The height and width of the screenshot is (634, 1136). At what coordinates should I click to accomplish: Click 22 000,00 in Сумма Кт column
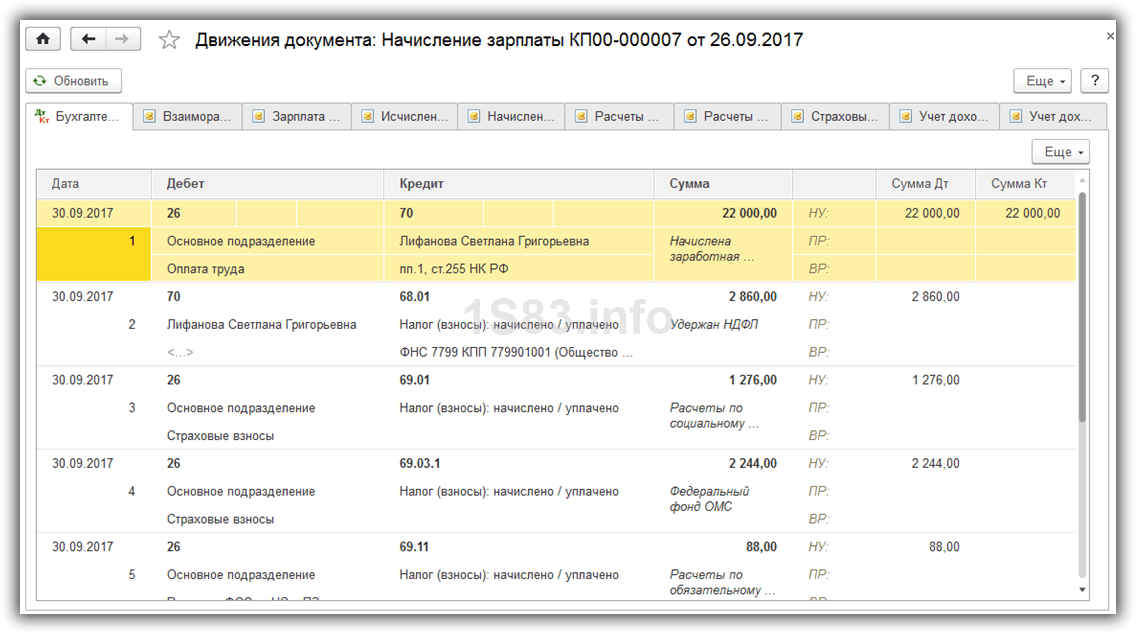(1032, 213)
